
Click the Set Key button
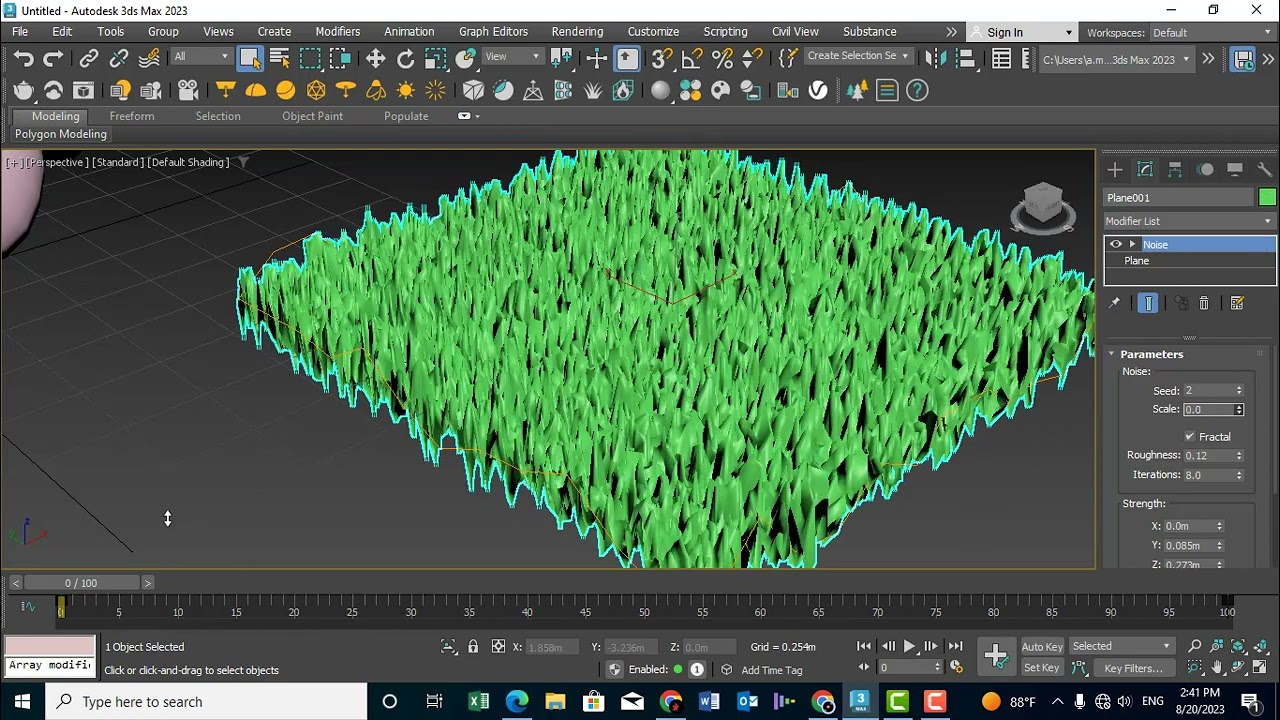pos(1042,668)
